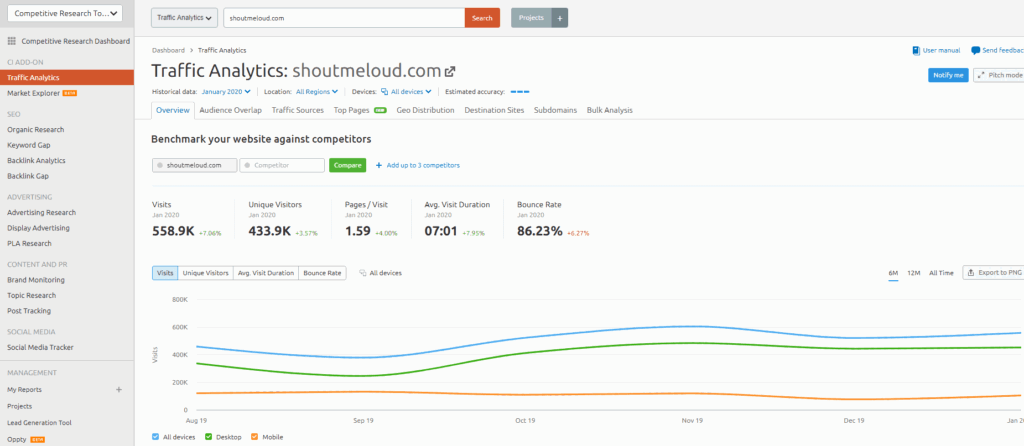Open the Traffic Analytics tool dropdown
Image resolution: width=1024 pixels, height=446 pixels.
coord(184,18)
